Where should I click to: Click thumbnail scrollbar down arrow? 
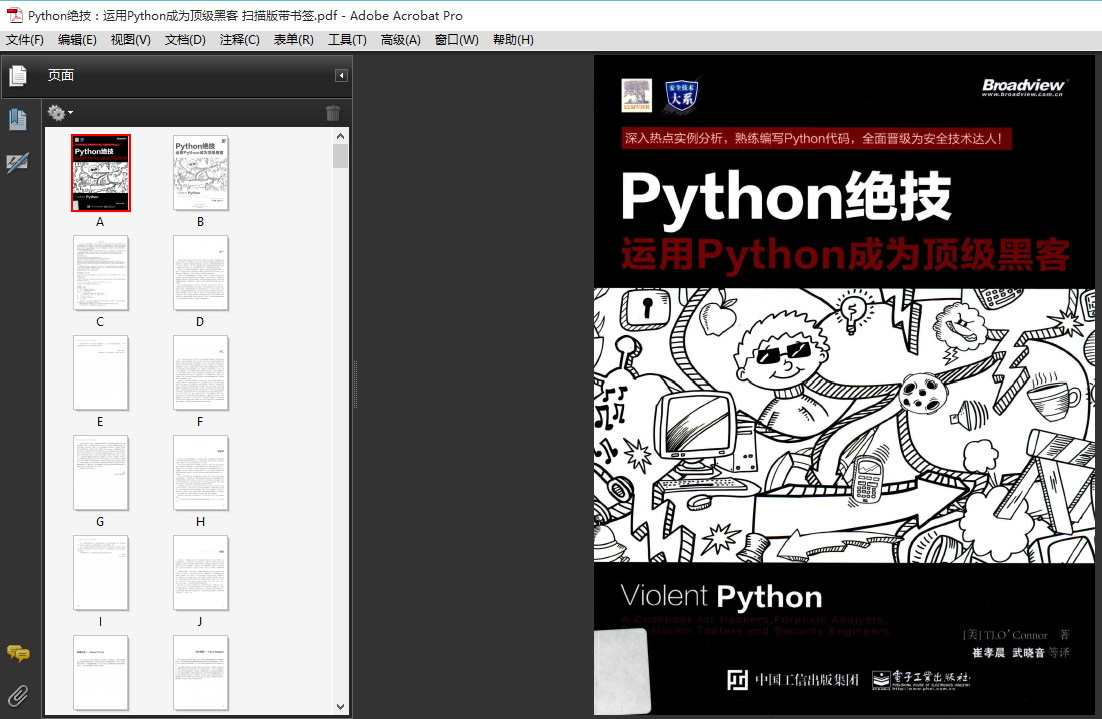click(341, 706)
